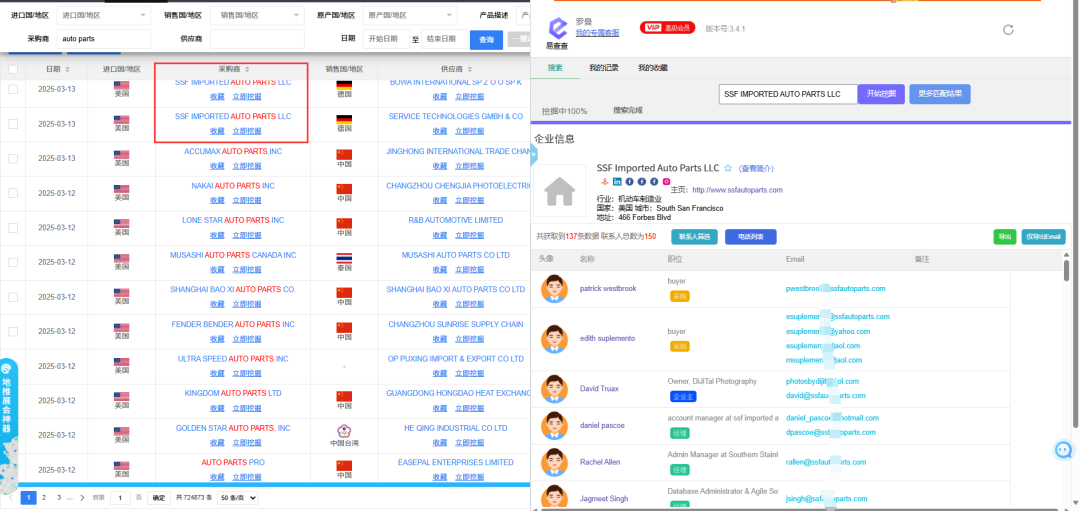Open the LinkedIn icon for SSF Imported Auto Parts

(x=617, y=182)
